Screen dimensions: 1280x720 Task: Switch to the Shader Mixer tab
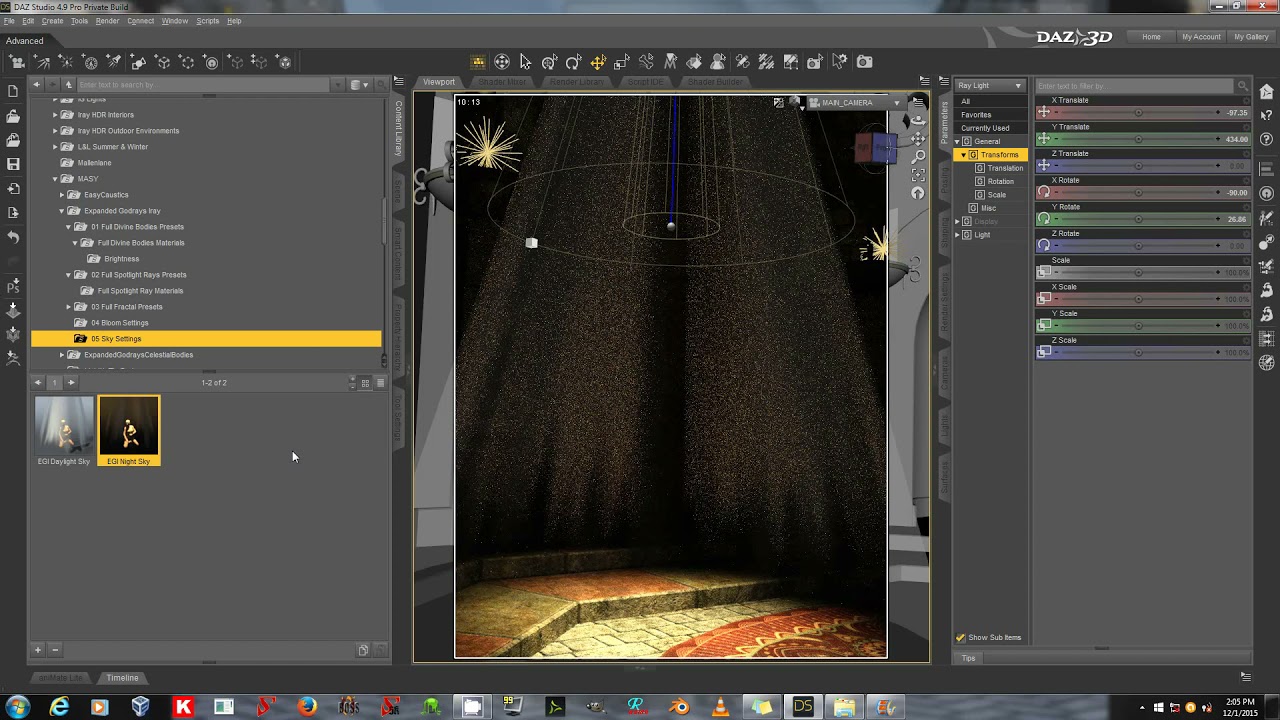tap(502, 82)
